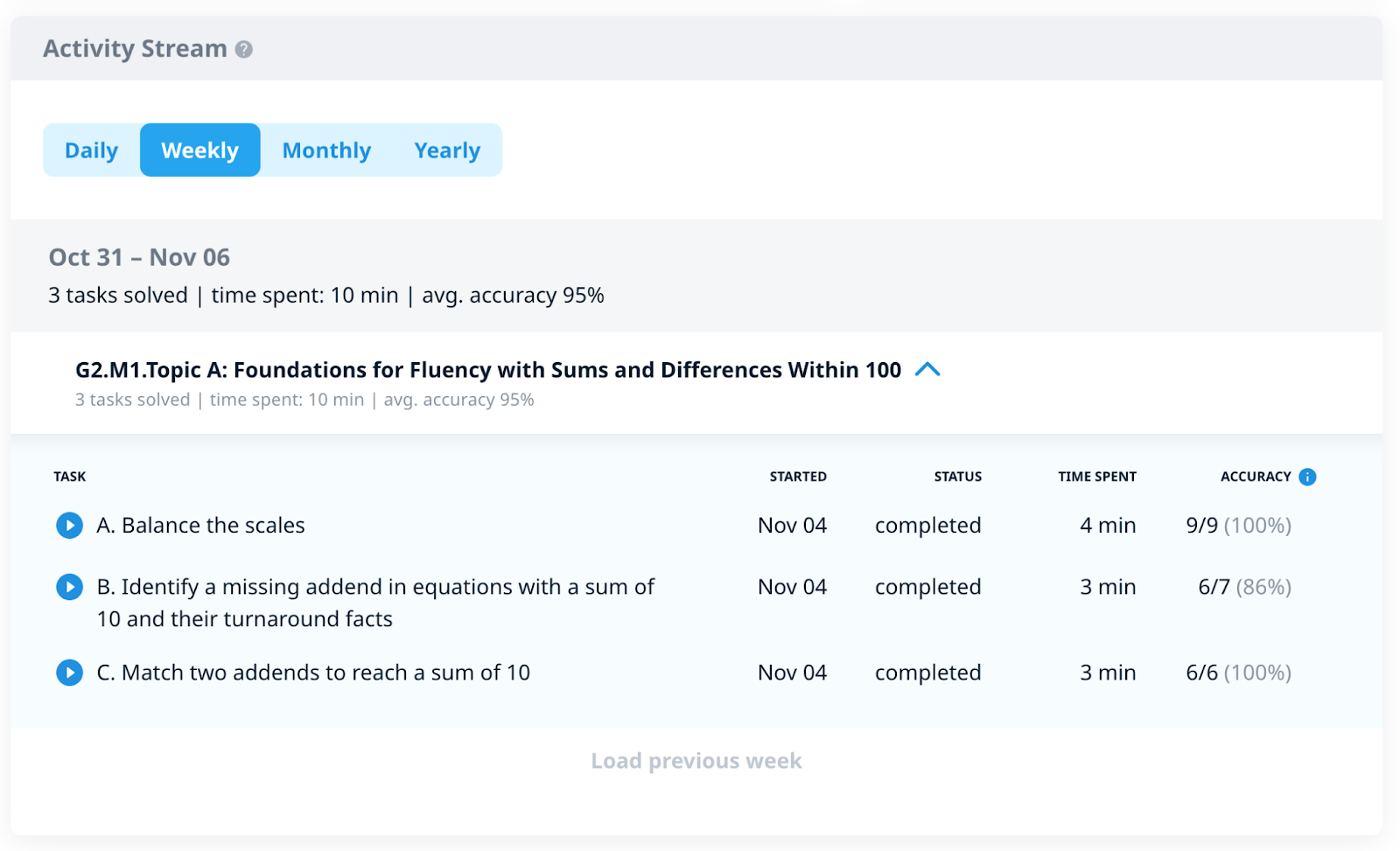Select the Weekly view tab

(199, 150)
